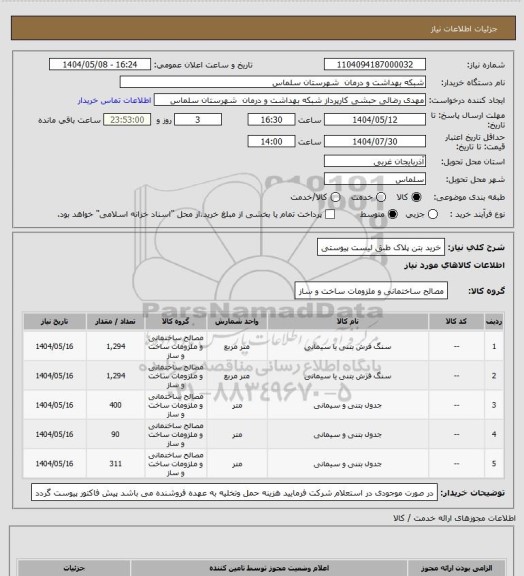Click the اعلام وضعیت مجوز توسط تامین کننده header
Viewport: 524px width, 576px height.
tap(269, 568)
